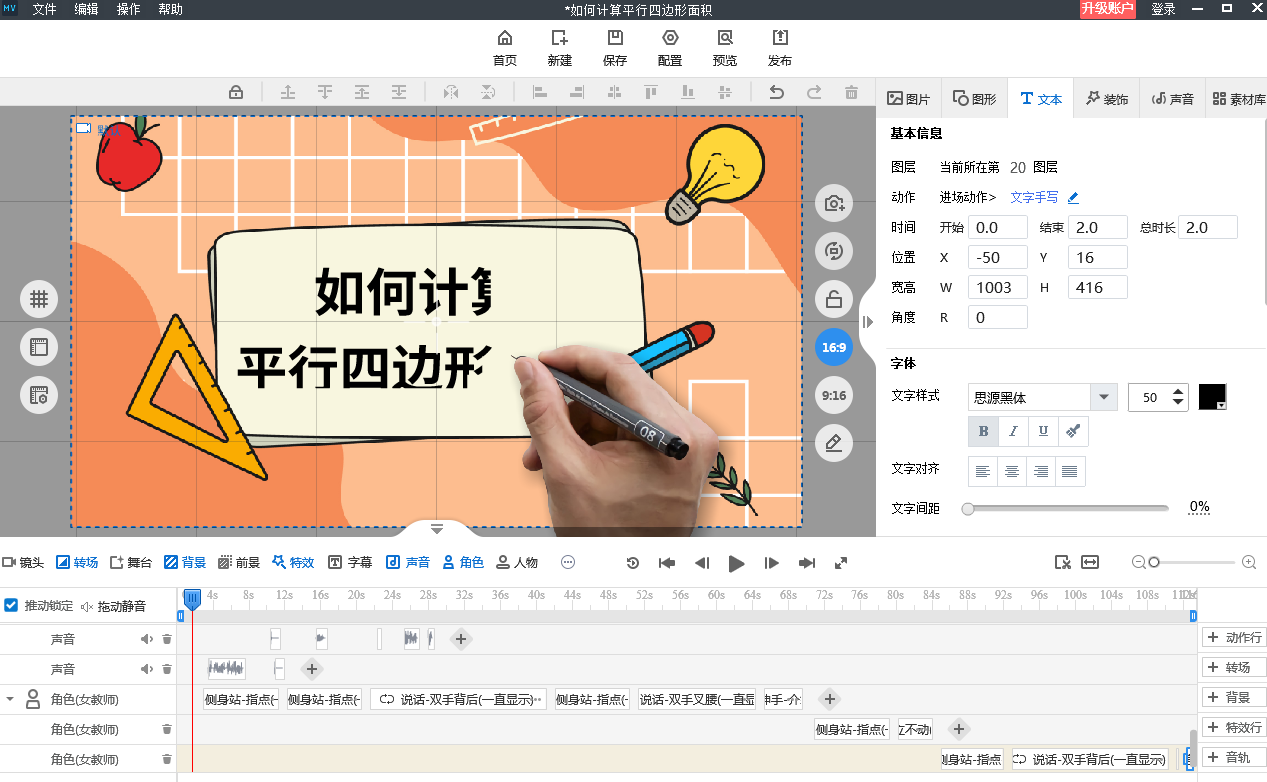The height and width of the screenshot is (782, 1267).
Task: Switch to the 图片 tab
Action: coord(909,99)
